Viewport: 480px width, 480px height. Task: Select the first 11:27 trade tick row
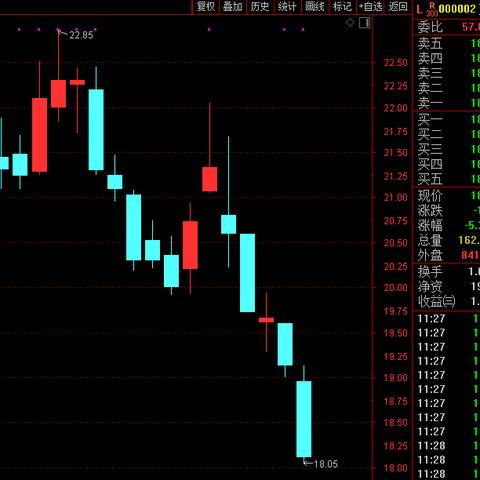coord(448,319)
